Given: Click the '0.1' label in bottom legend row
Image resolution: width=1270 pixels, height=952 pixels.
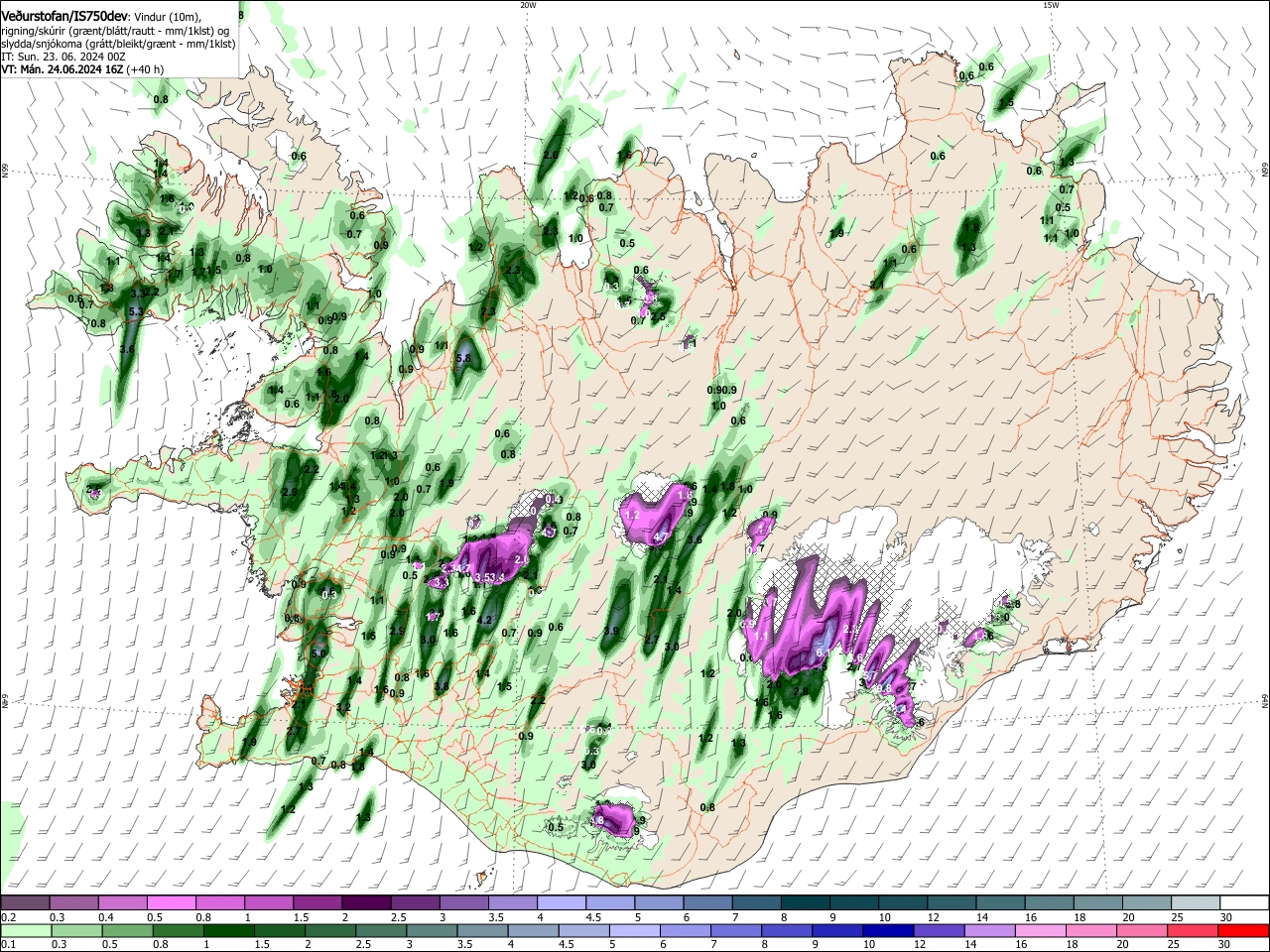Looking at the screenshot, I should 7,945.
